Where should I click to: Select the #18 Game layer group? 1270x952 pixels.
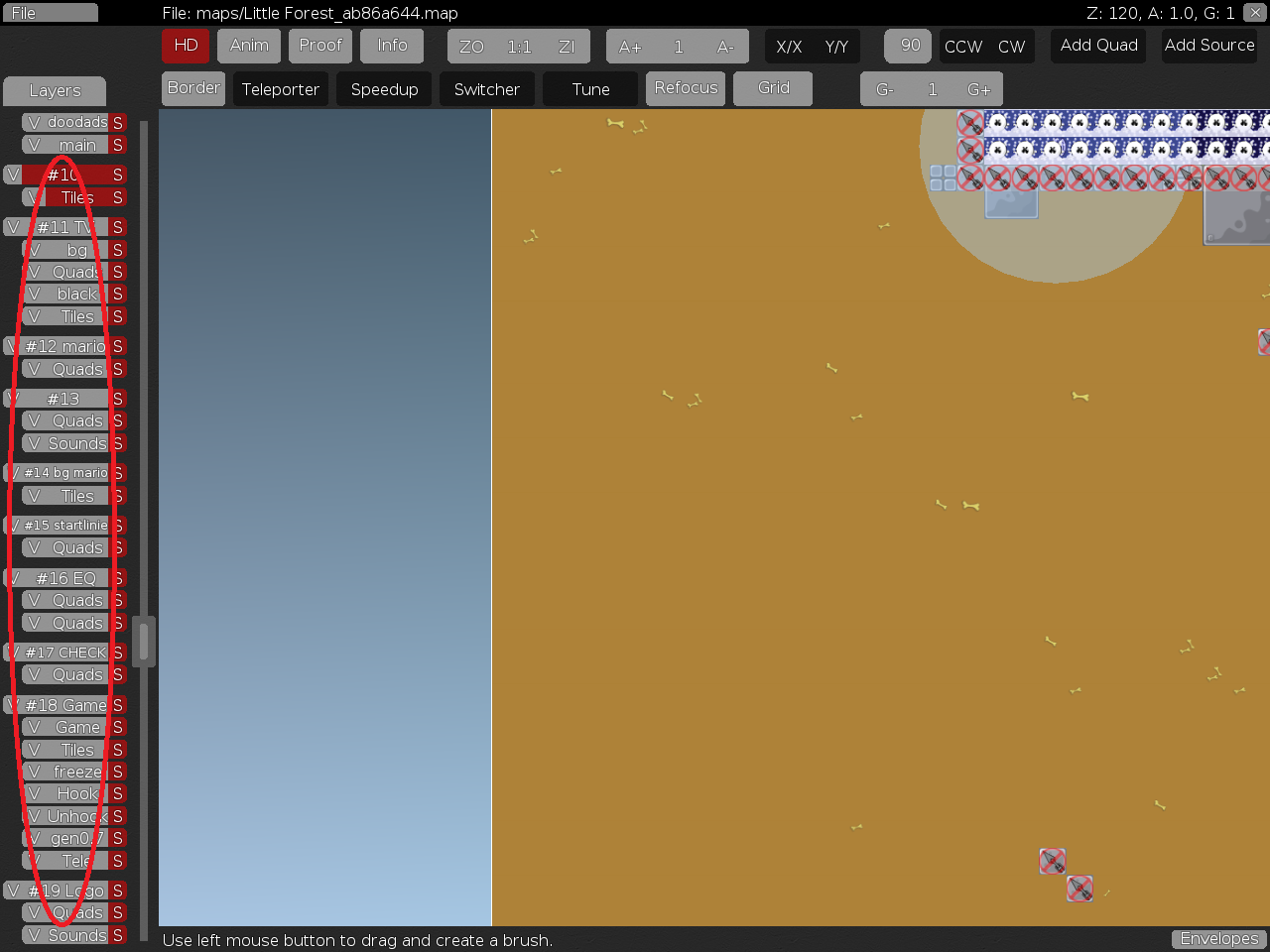coord(65,705)
